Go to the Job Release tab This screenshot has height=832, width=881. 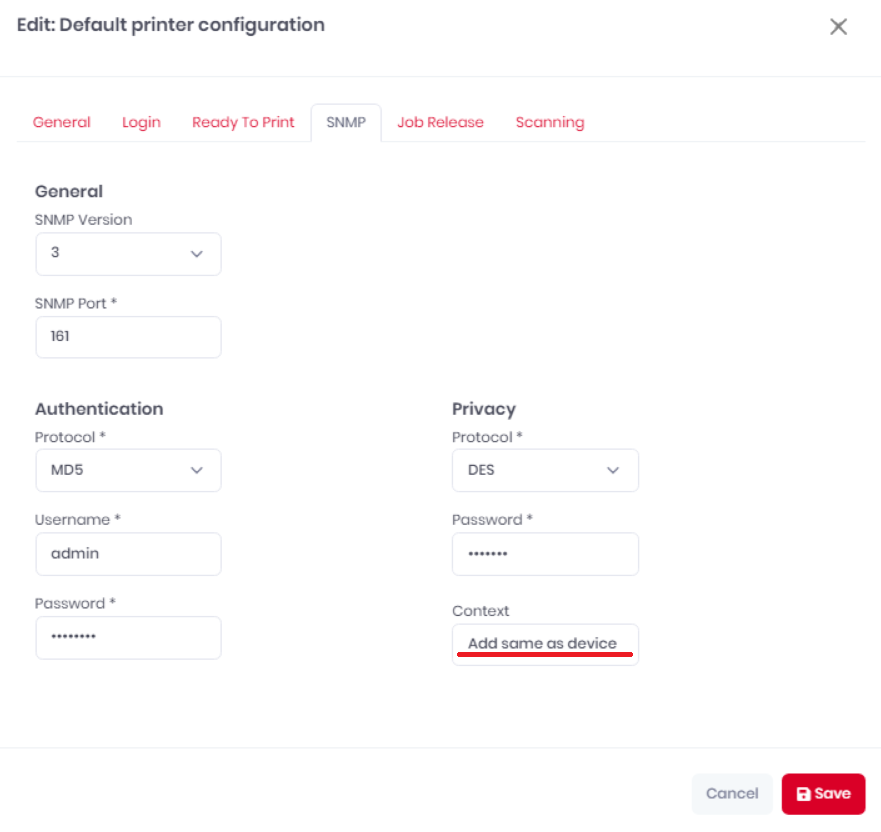click(440, 122)
